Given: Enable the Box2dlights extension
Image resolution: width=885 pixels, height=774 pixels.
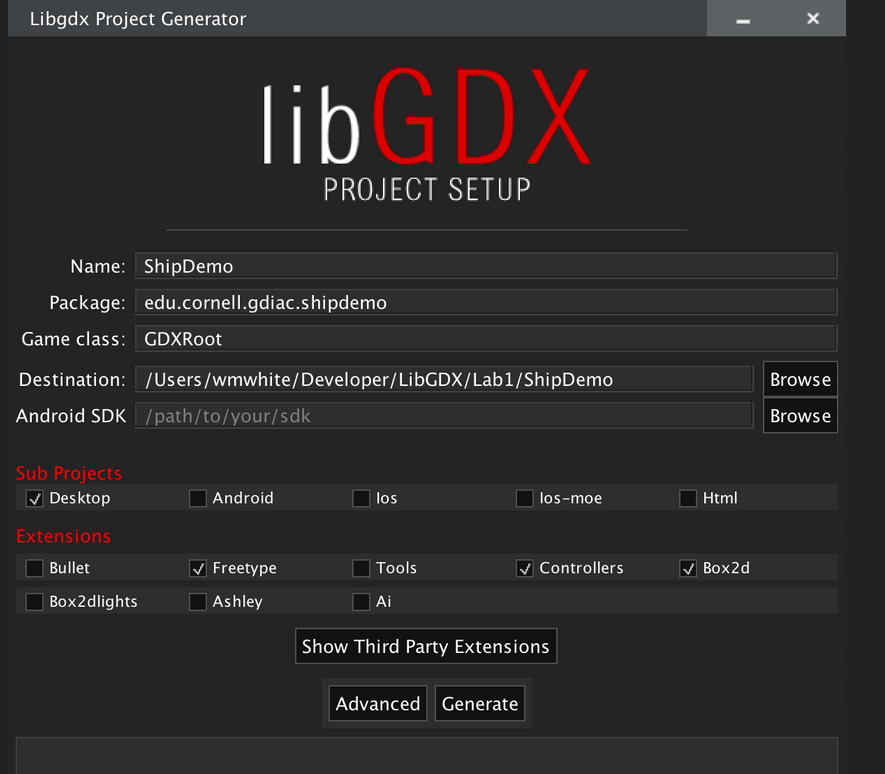Looking at the screenshot, I should 33,601.
